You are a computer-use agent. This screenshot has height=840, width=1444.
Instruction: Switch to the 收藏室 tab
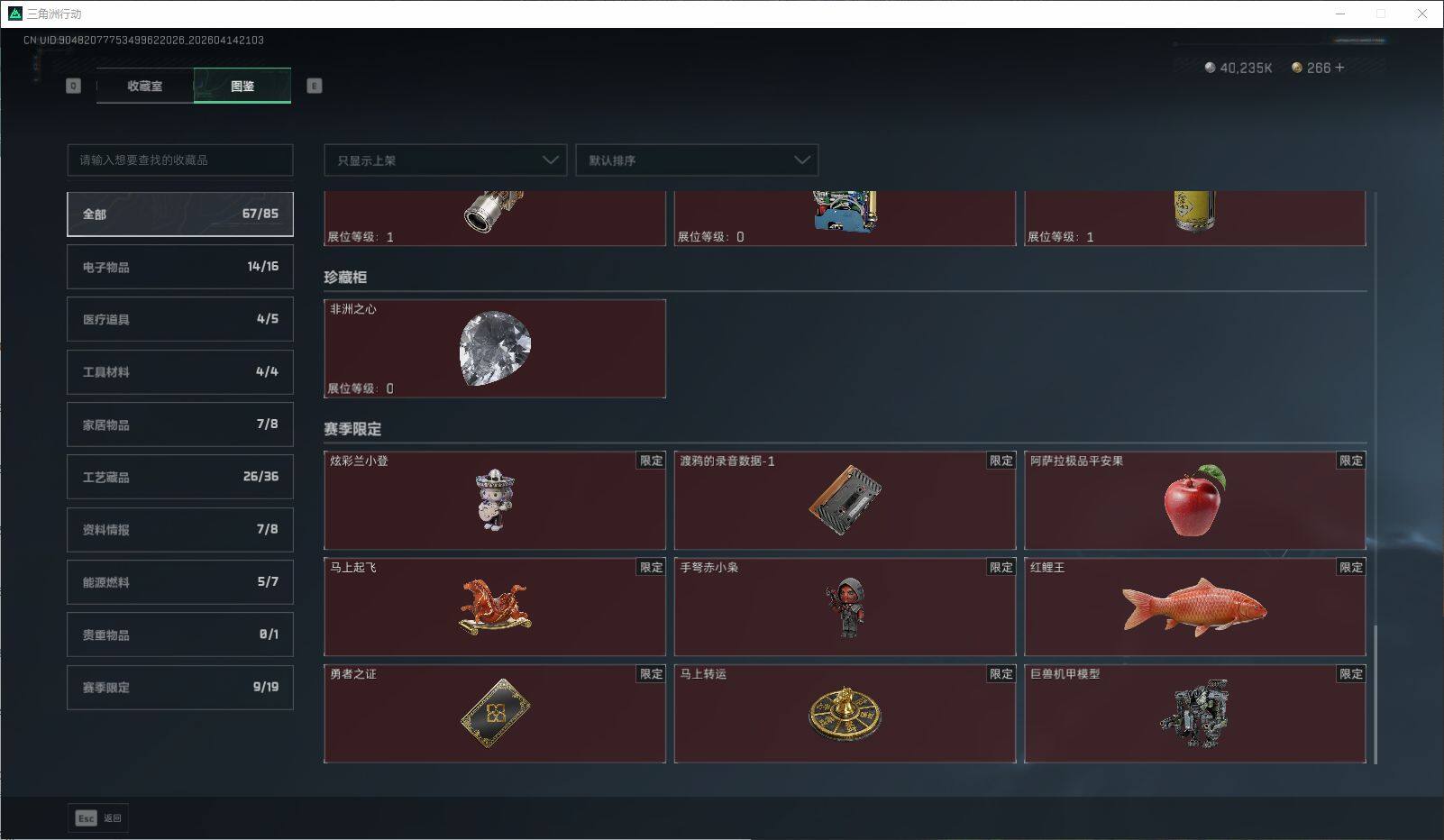tap(145, 86)
